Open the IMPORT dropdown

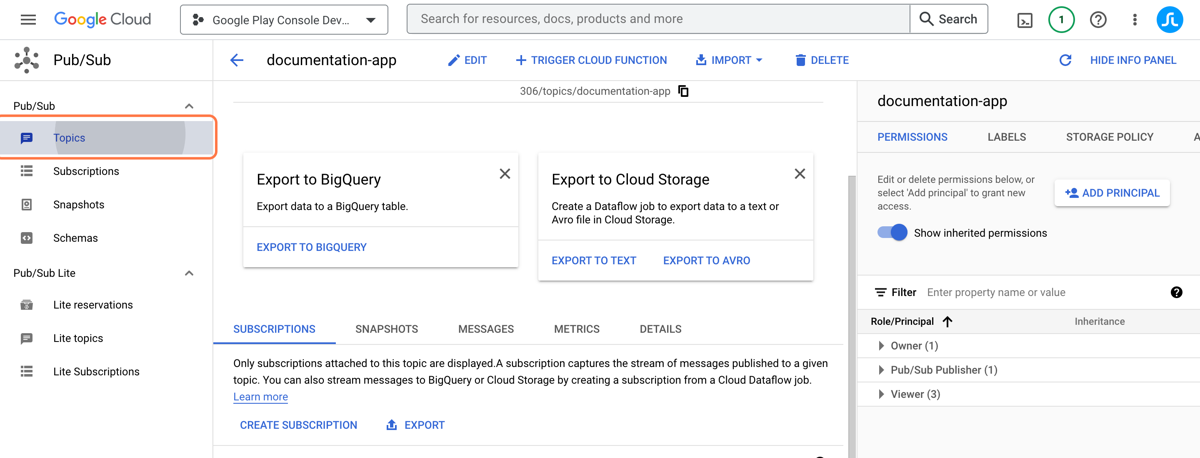click(x=729, y=60)
